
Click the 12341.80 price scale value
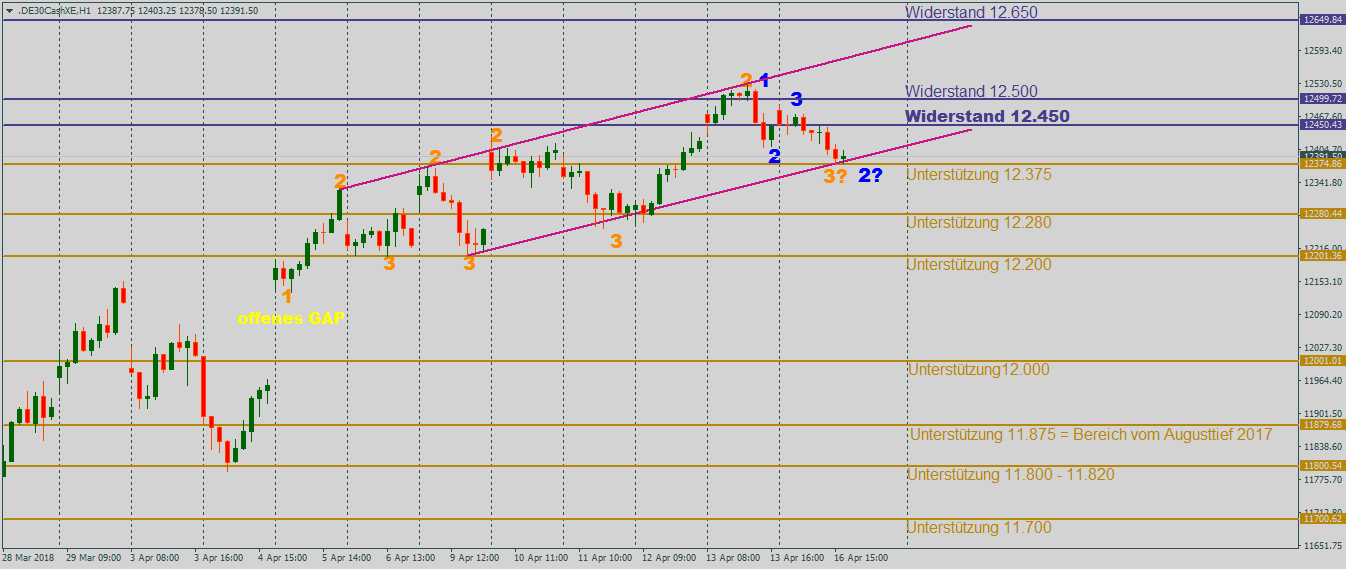[1322, 183]
